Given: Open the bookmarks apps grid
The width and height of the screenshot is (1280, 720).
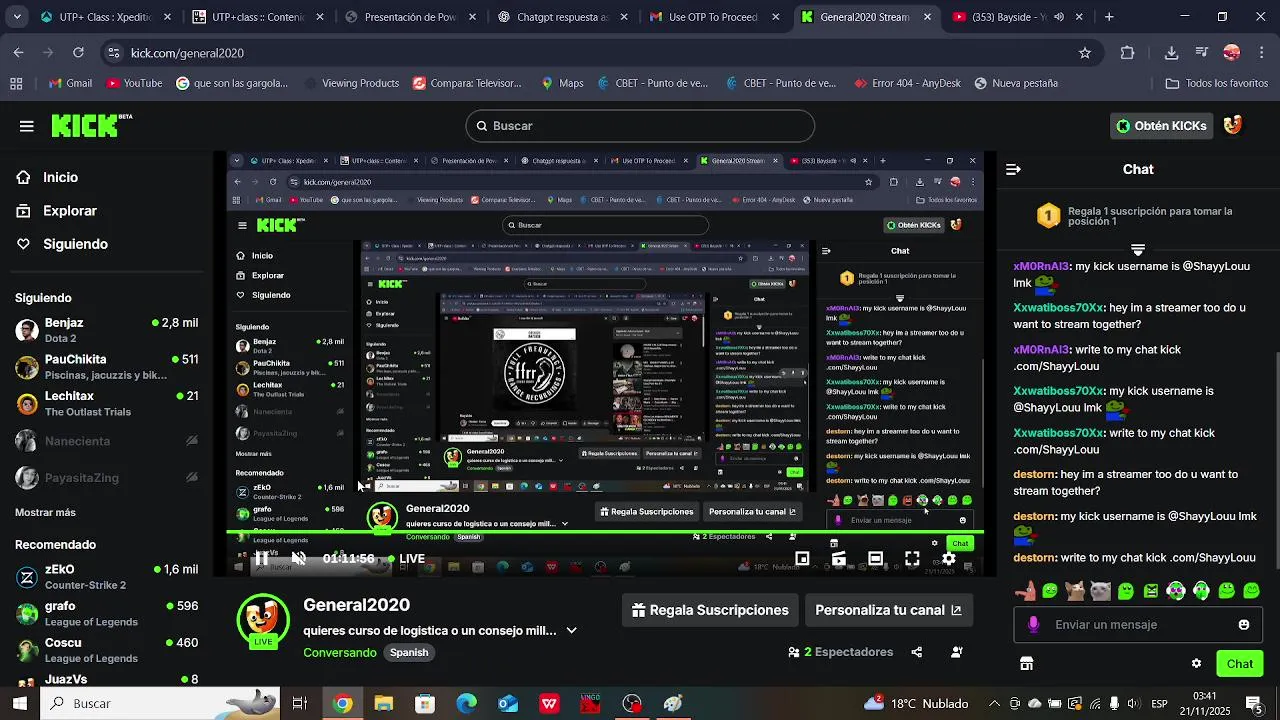Looking at the screenshot, I should [x=17, y=83].
